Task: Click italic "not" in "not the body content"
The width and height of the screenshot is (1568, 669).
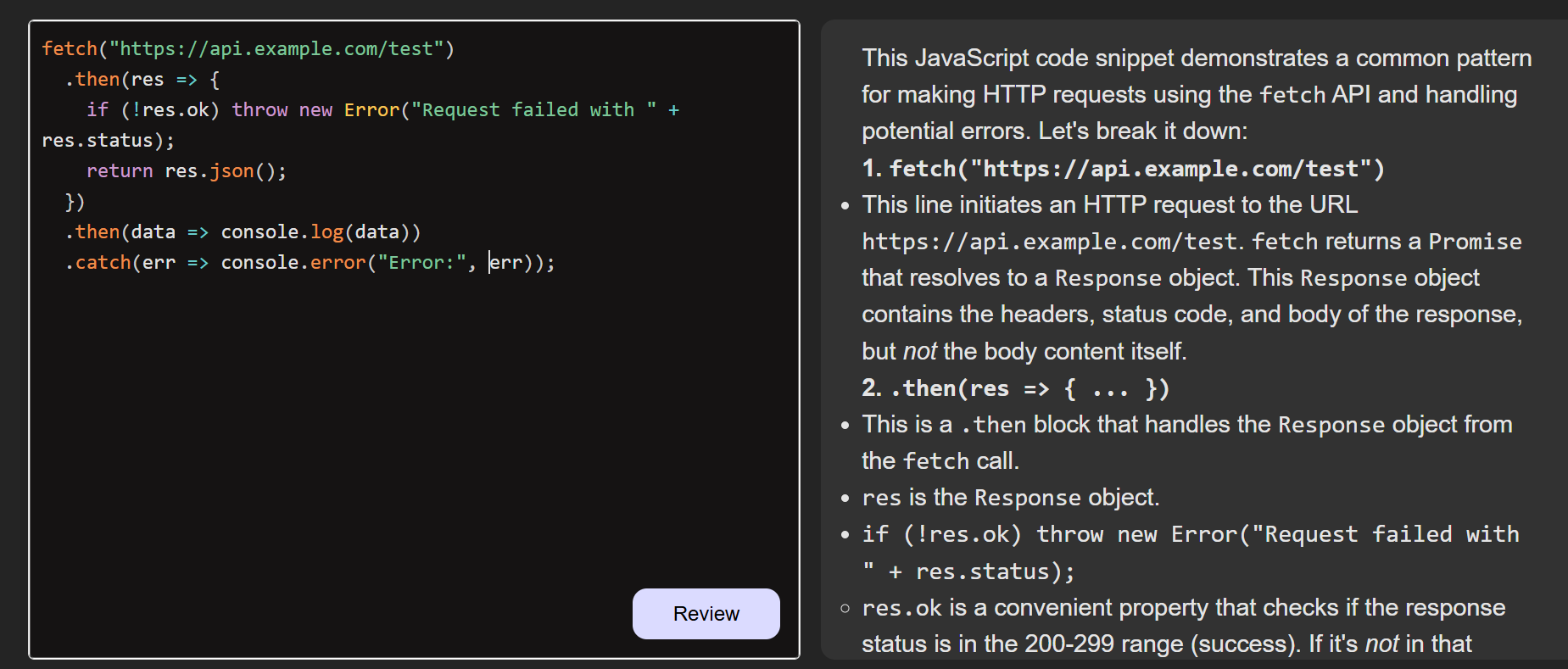Action: click(919, 351)
